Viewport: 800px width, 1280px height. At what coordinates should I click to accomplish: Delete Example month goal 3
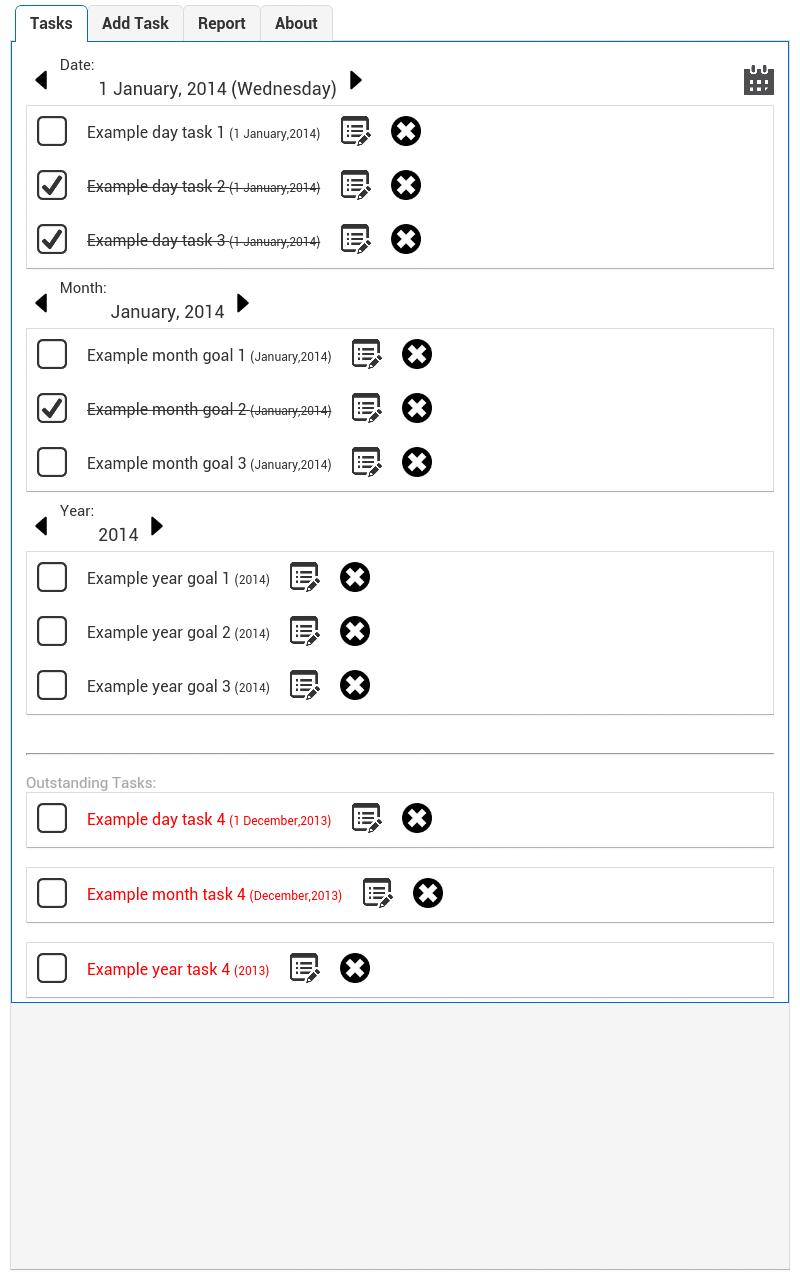[x=417, y=462]
